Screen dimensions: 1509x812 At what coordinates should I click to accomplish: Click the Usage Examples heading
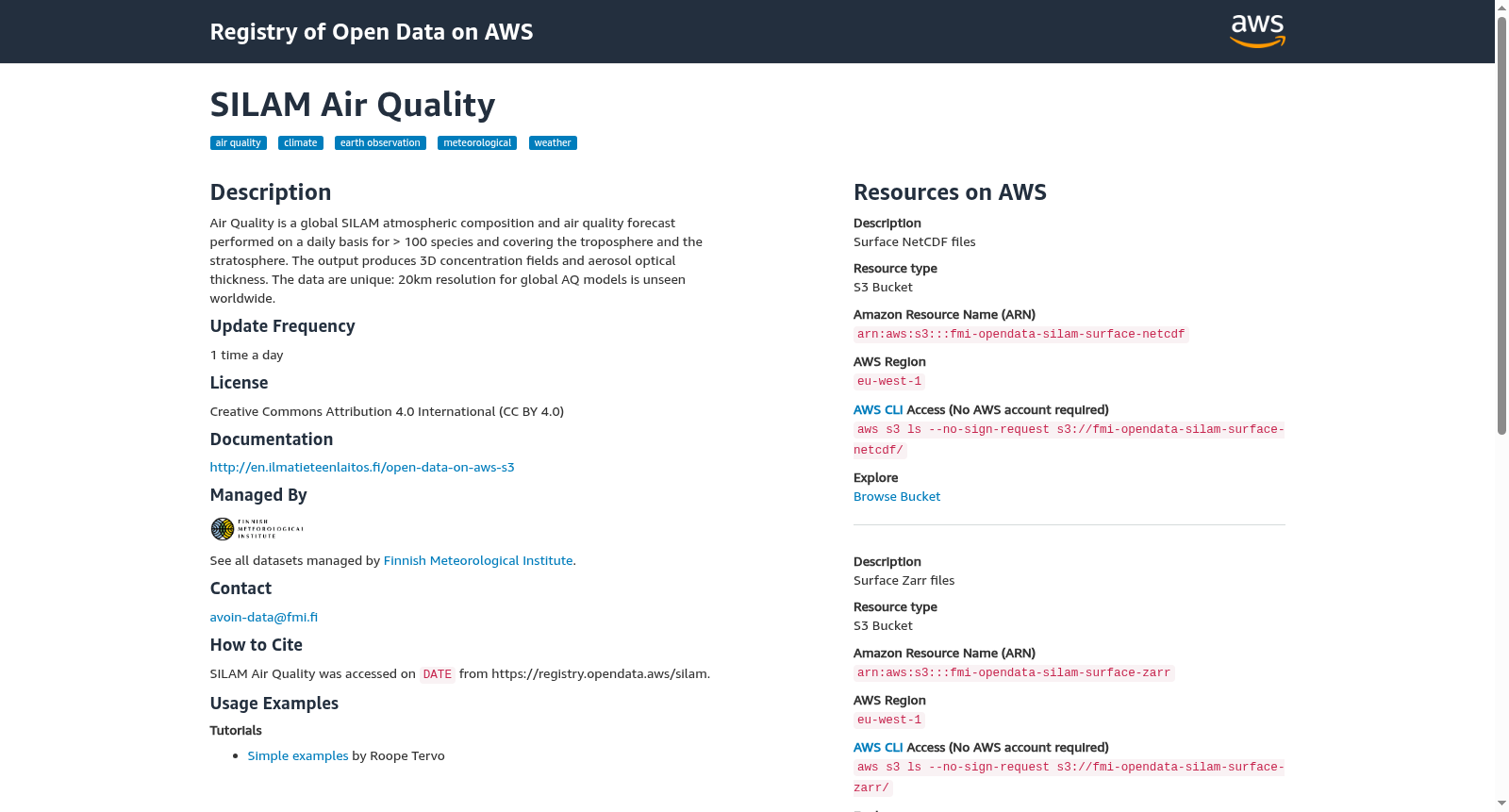(x=274, y=704)
